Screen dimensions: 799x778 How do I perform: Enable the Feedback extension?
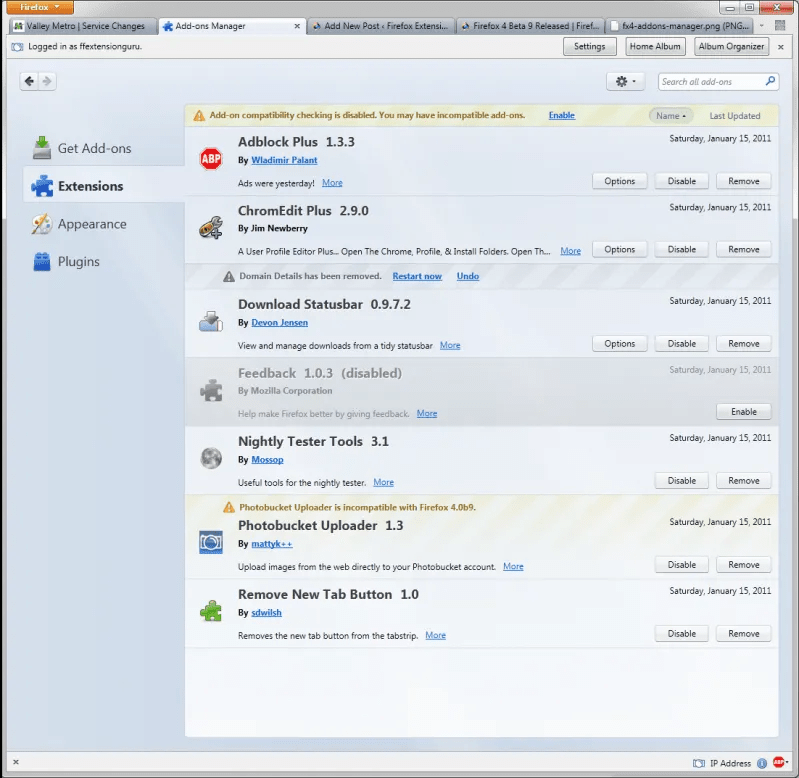tap(743, 412)
